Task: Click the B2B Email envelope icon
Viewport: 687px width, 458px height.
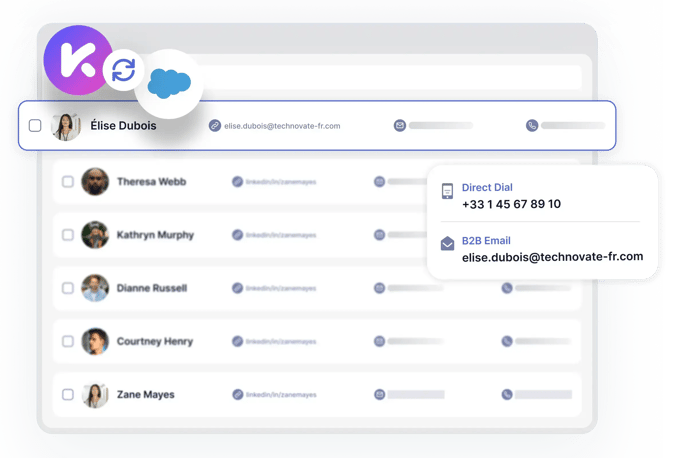Action: coord(447,243)
